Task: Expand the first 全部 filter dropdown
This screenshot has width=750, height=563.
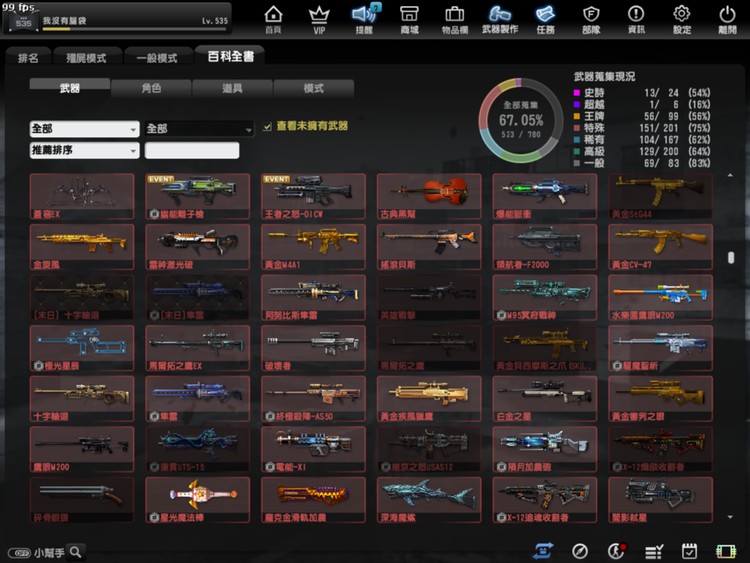Action: pos(84,129)
